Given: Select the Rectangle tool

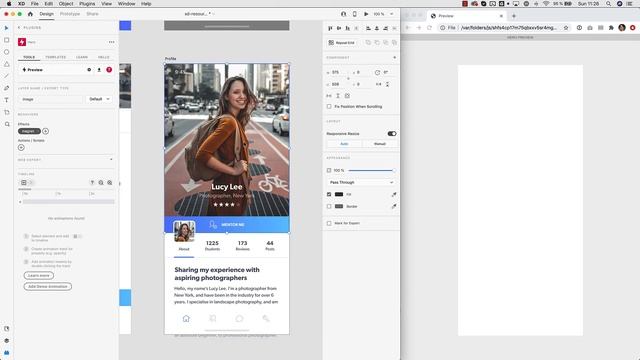Looking at the screenshot, I should [x=7, y=40].
